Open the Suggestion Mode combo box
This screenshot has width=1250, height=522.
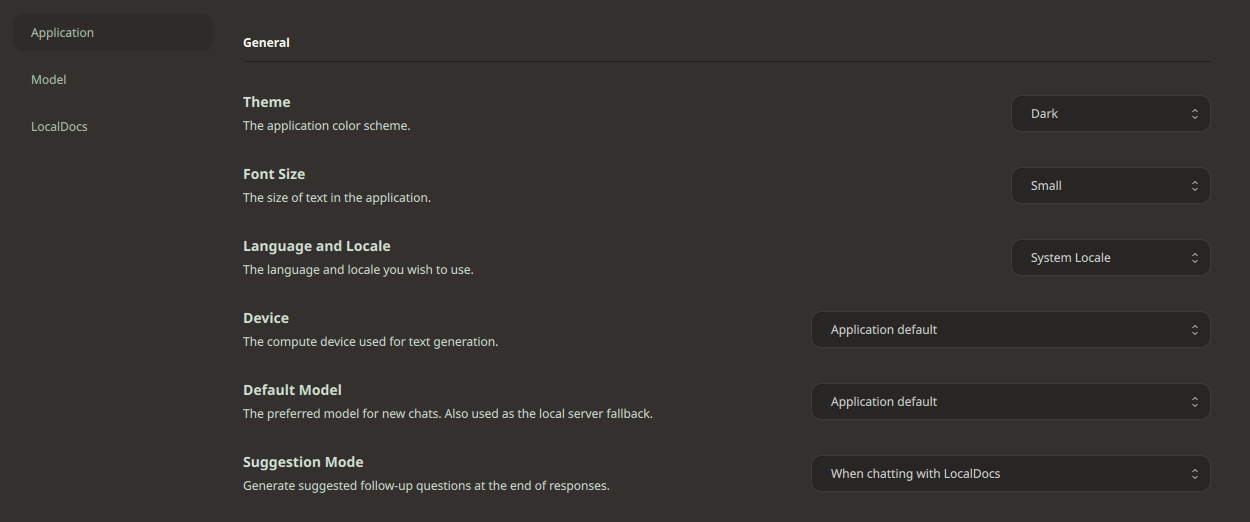[1011, 474]
